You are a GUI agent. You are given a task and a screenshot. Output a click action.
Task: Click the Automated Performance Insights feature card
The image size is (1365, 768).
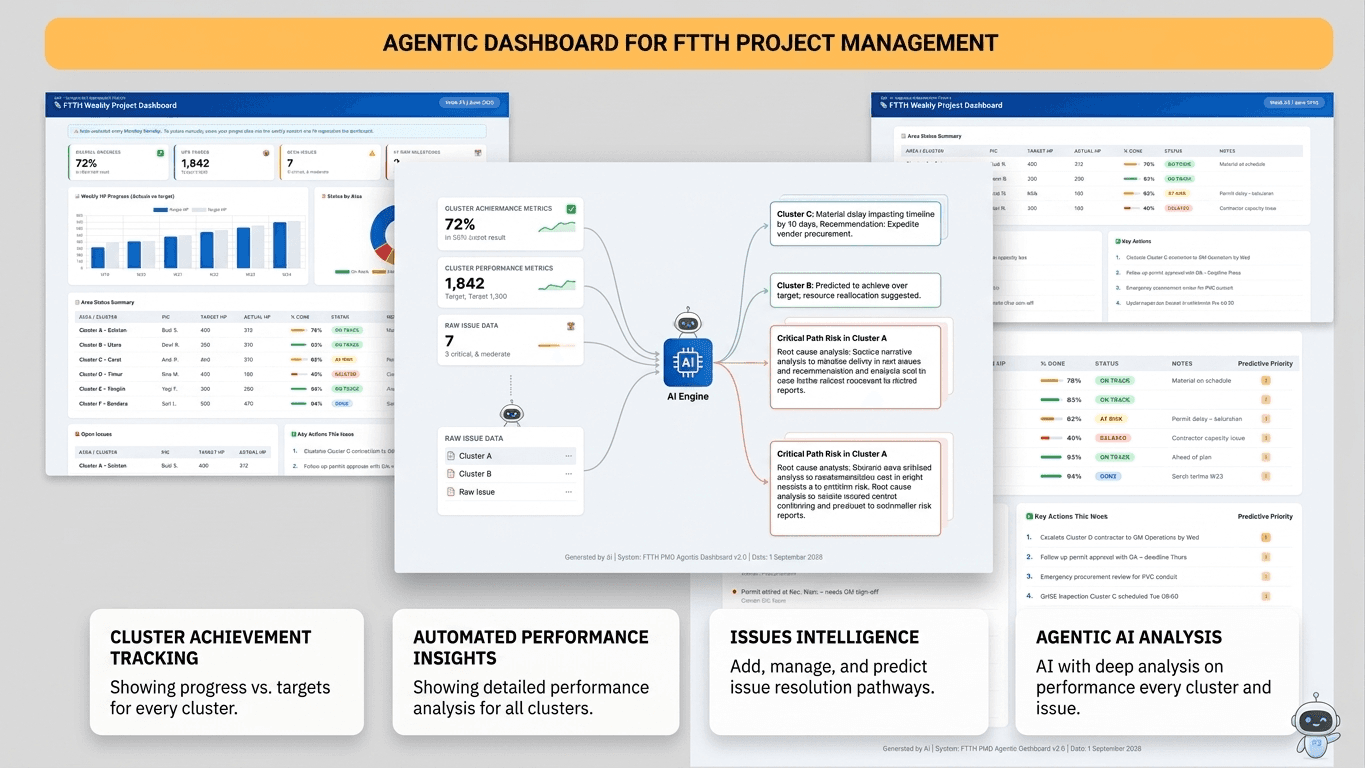[x=536, y=672]
